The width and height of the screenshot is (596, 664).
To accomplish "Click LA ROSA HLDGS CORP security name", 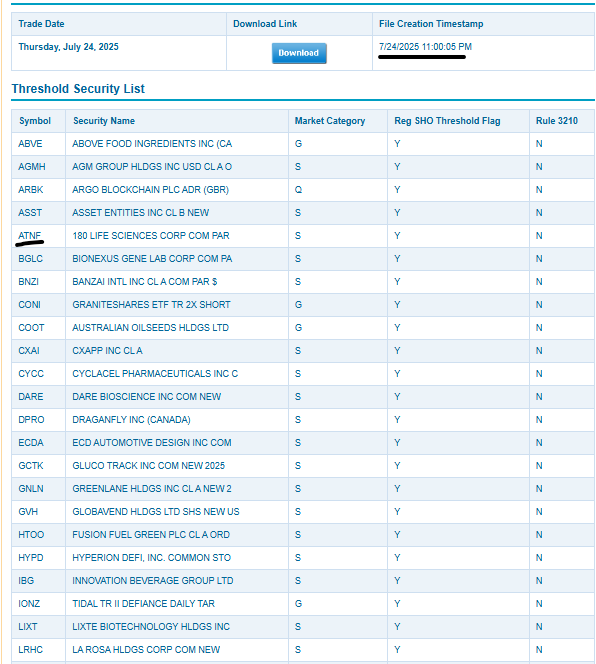I will 146,650.
